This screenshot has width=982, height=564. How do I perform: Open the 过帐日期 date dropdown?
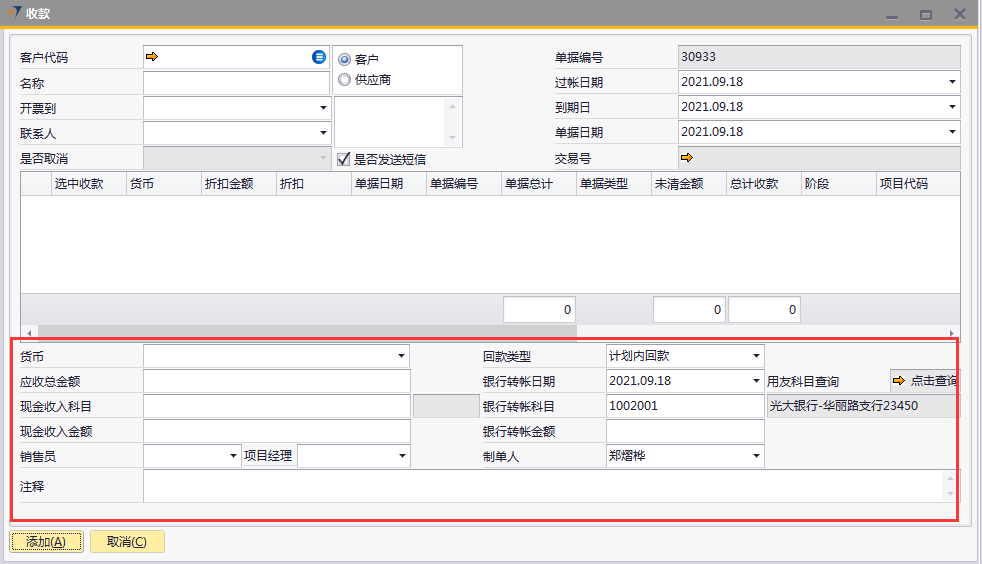(951, 82)
